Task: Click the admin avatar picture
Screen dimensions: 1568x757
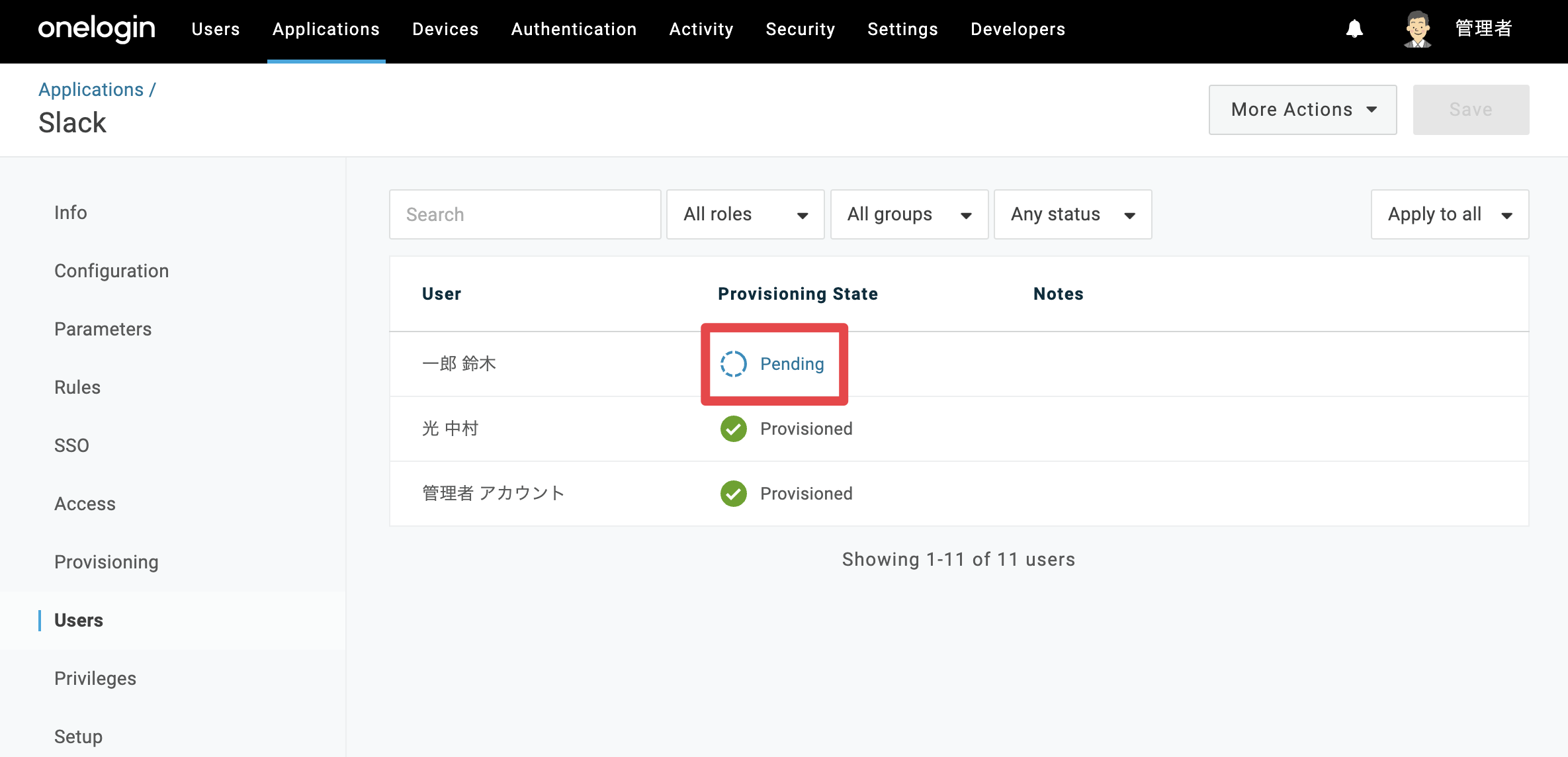Action: click(x=1417, y=29)
